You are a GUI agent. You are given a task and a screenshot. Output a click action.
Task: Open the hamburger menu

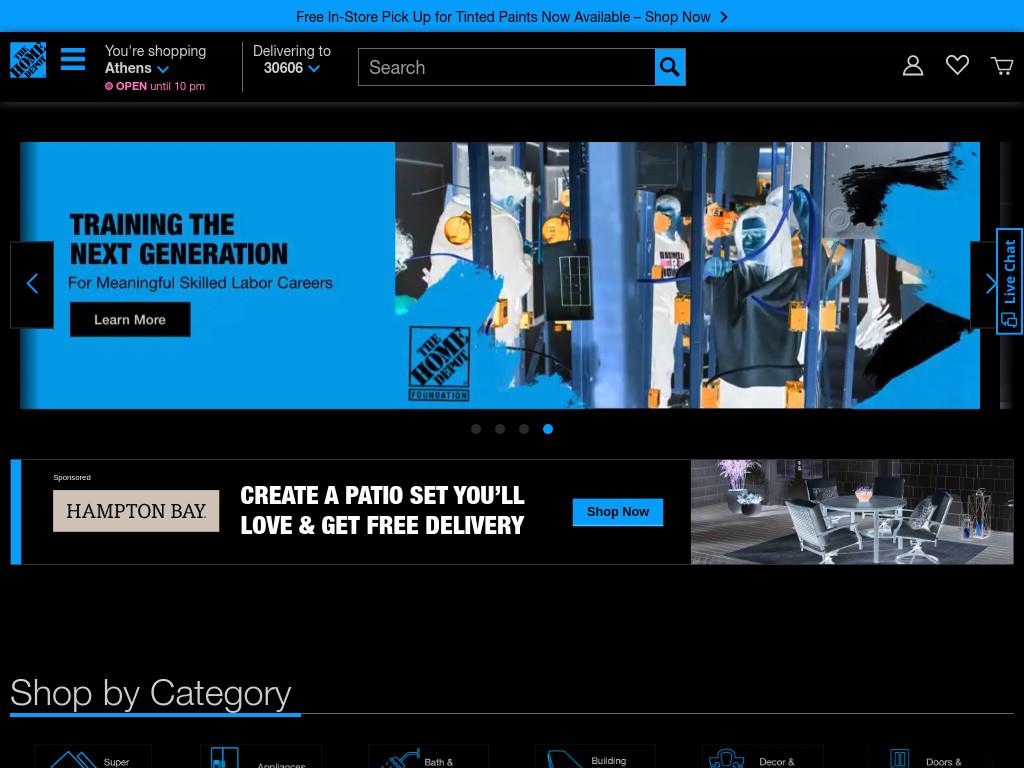pyautogui.click(x=73, y=59)
